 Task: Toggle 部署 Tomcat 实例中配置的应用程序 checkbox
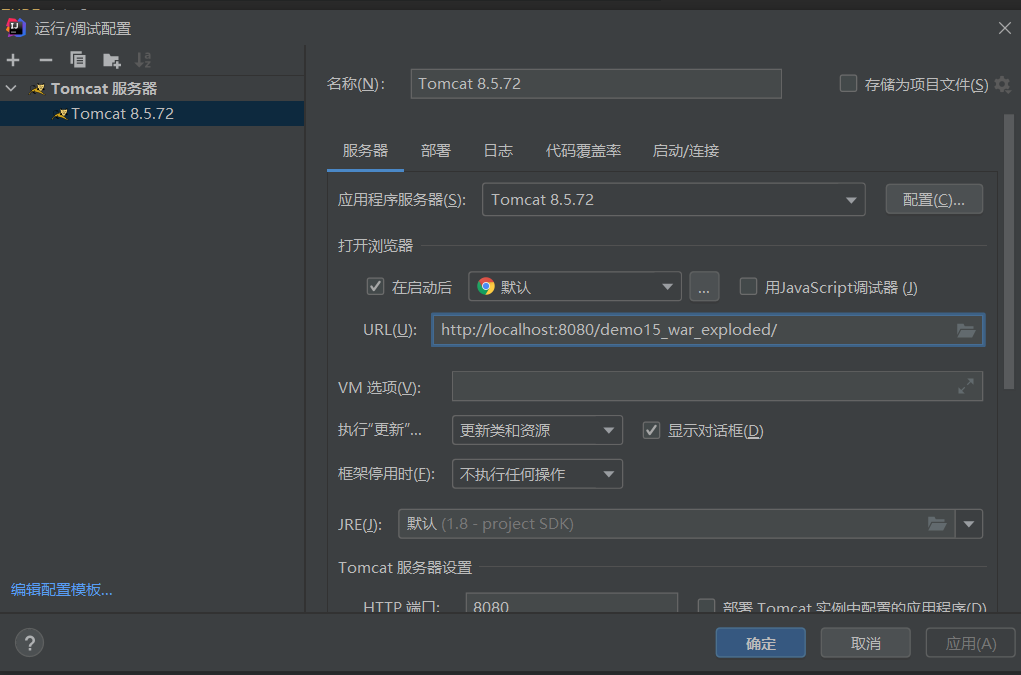[706, 606]
